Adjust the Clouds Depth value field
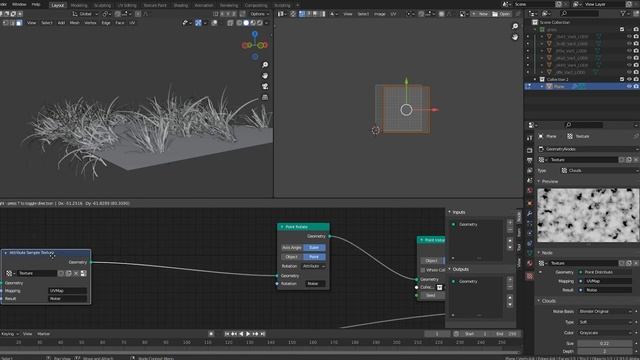This screenshot has width=640, height=360. click(x=605, y=351)
